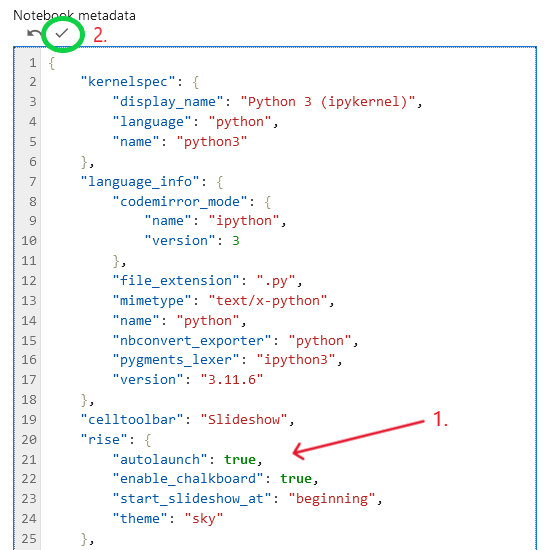The height and width of the screenshot is (550, 546).
Task: Click the revert arrow to undo metadata changes
Action: [x=34, y=34]
